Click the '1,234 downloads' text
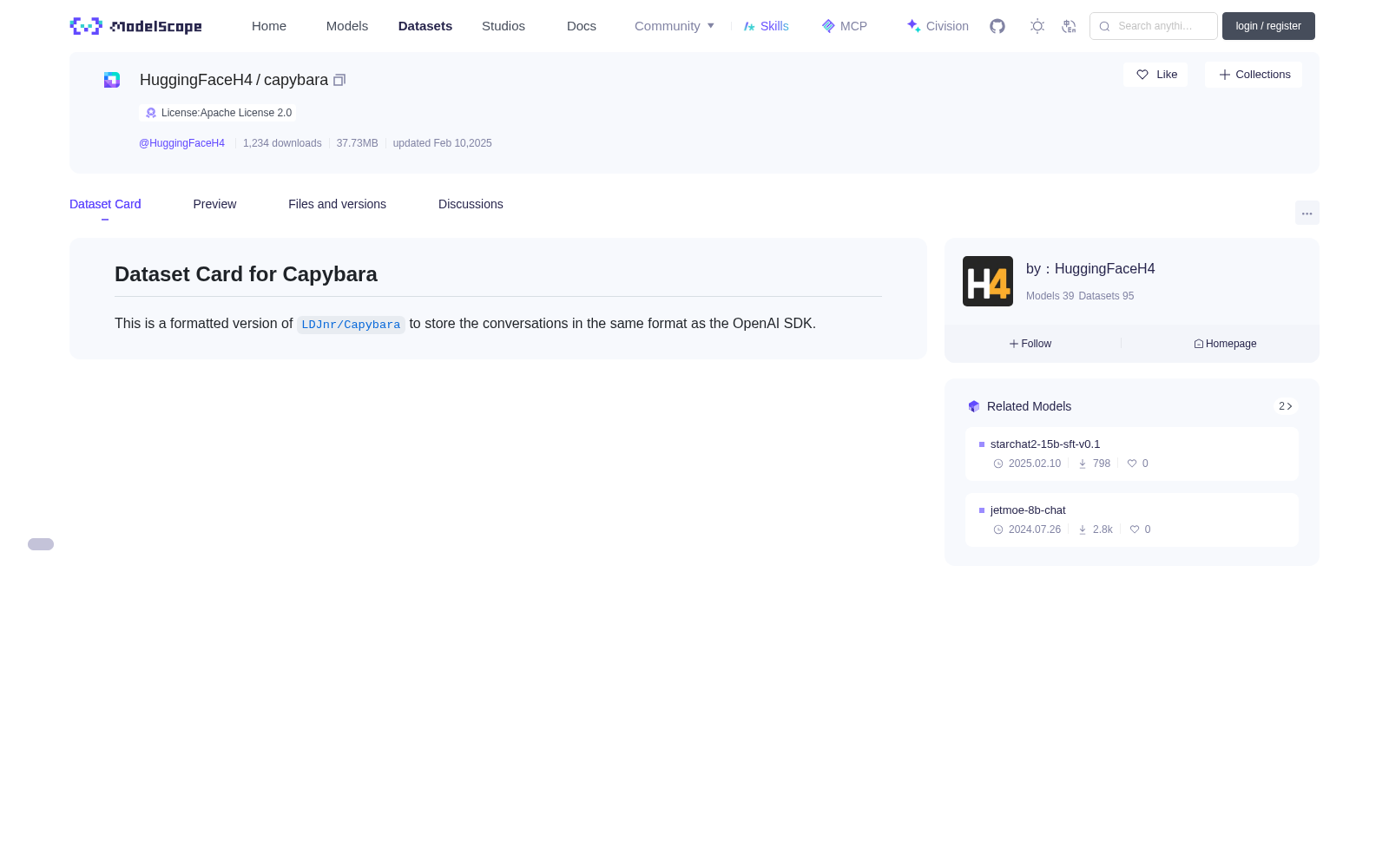Screen dimensions: 1389x868 click(x=282, y=143)
